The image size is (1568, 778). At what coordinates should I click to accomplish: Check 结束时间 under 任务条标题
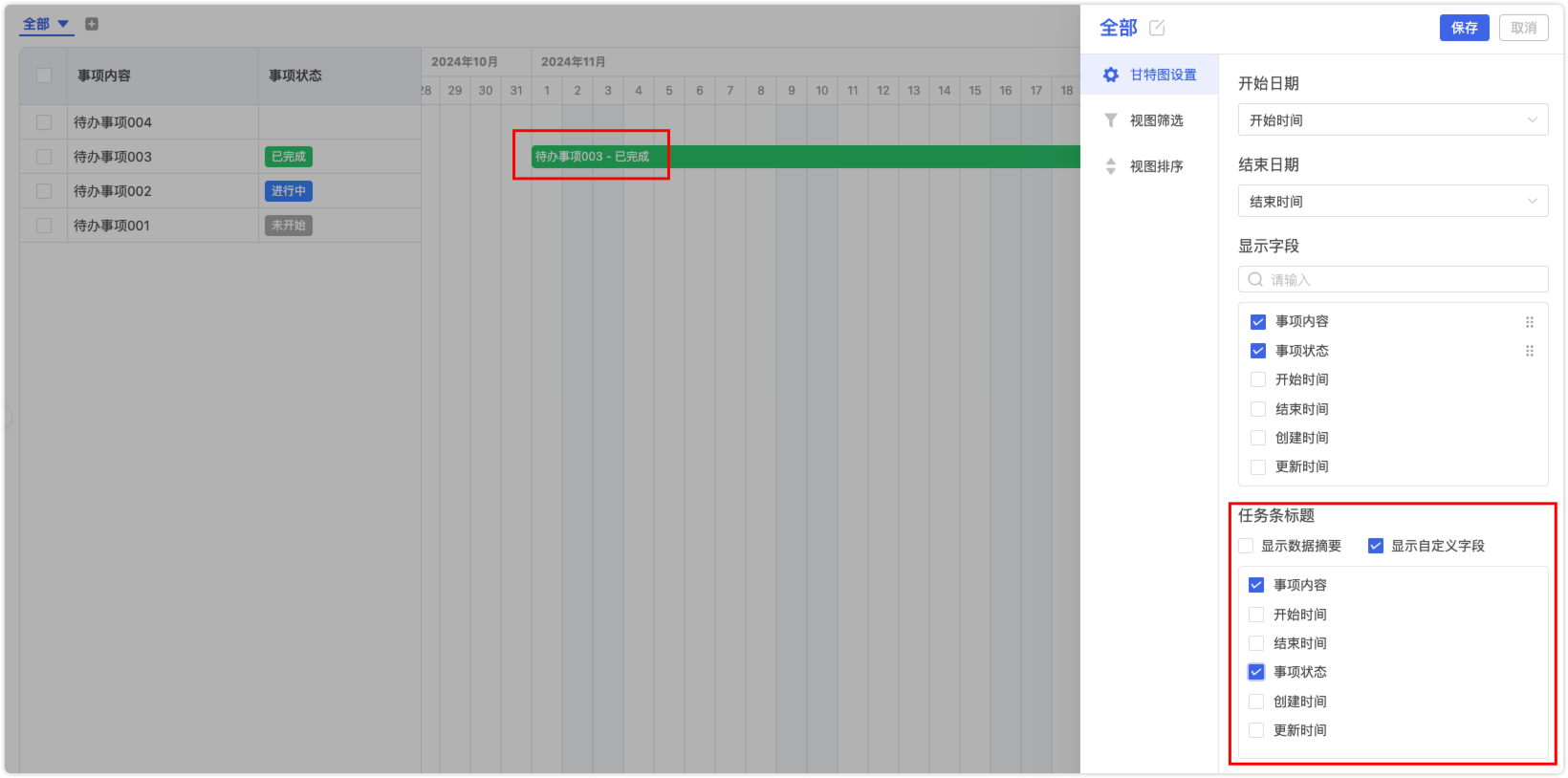1256,643
